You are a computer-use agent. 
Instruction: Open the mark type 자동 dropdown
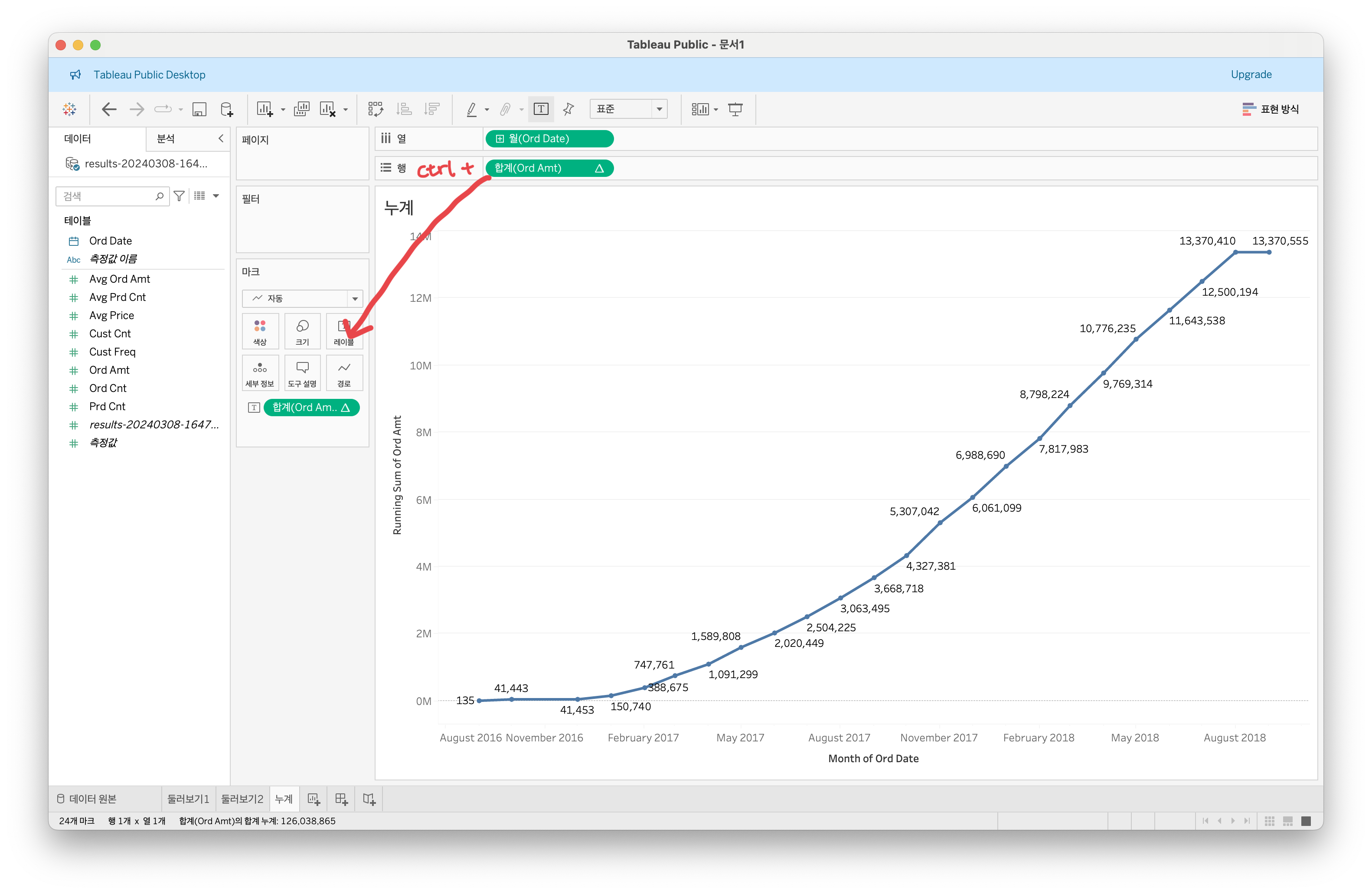[302, 299]
